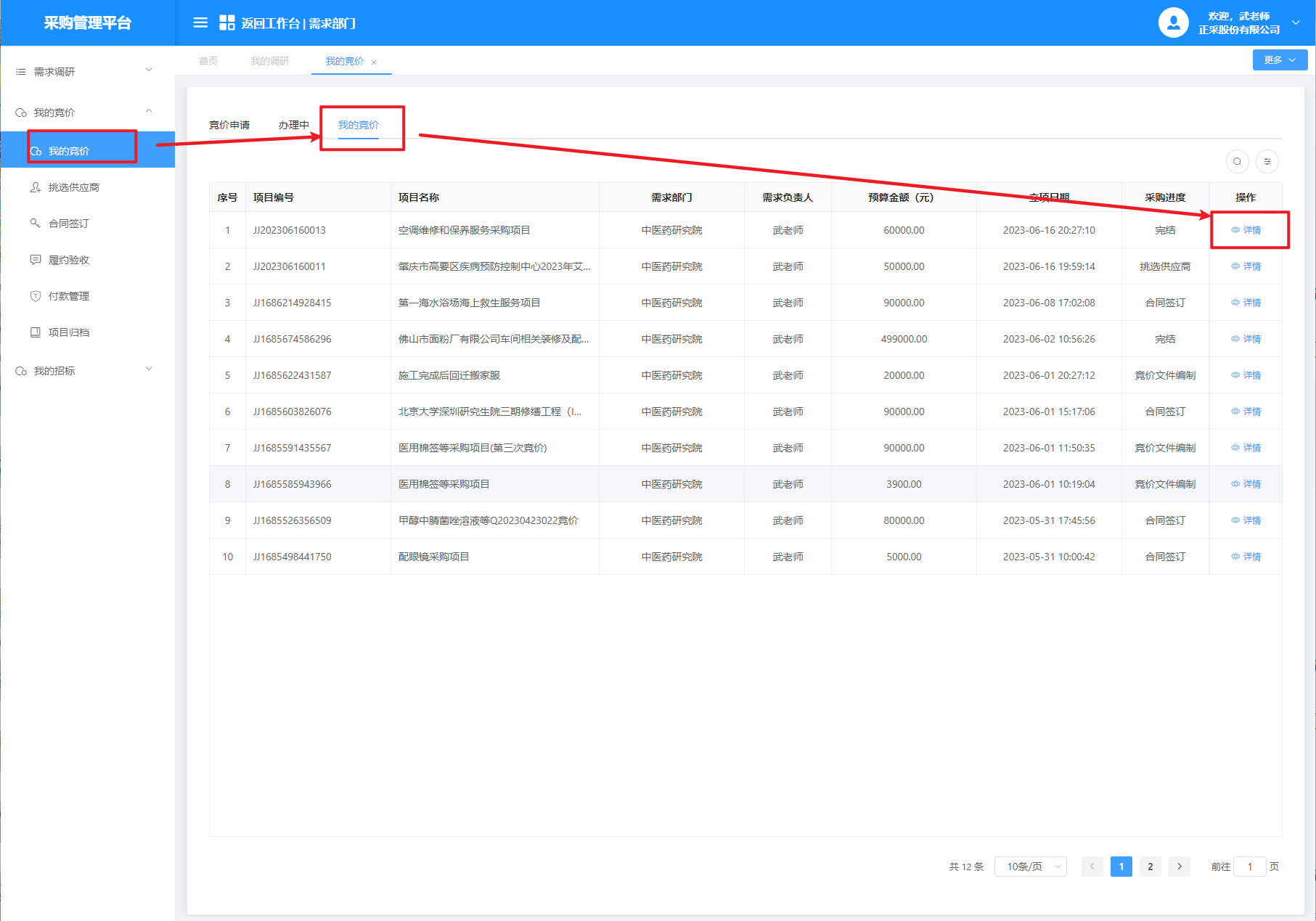Switch to the 竞价申请 tab
This screenshot has width=1316, height=921.
(229, 125)
